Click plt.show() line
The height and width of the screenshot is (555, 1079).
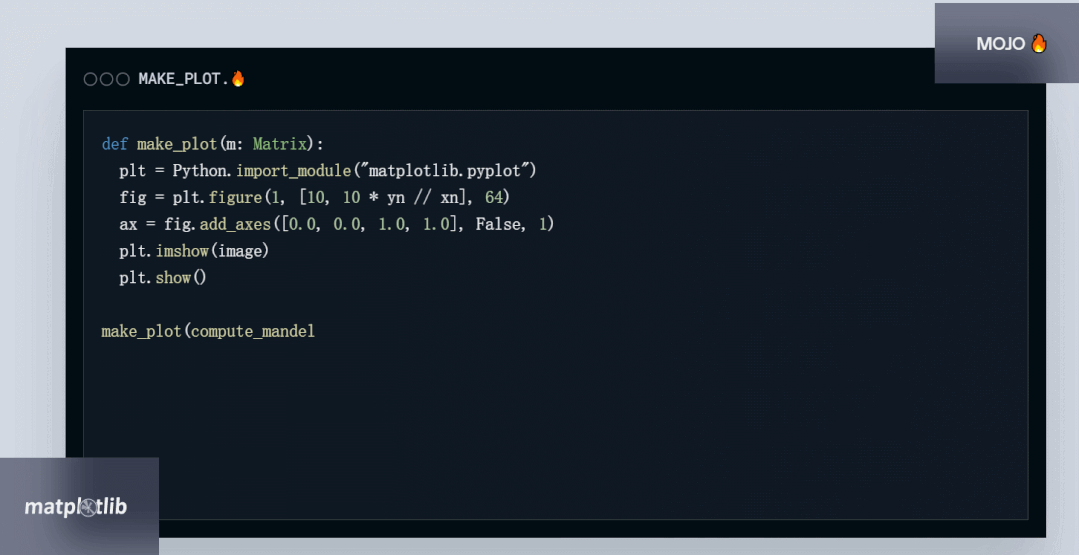162,278
